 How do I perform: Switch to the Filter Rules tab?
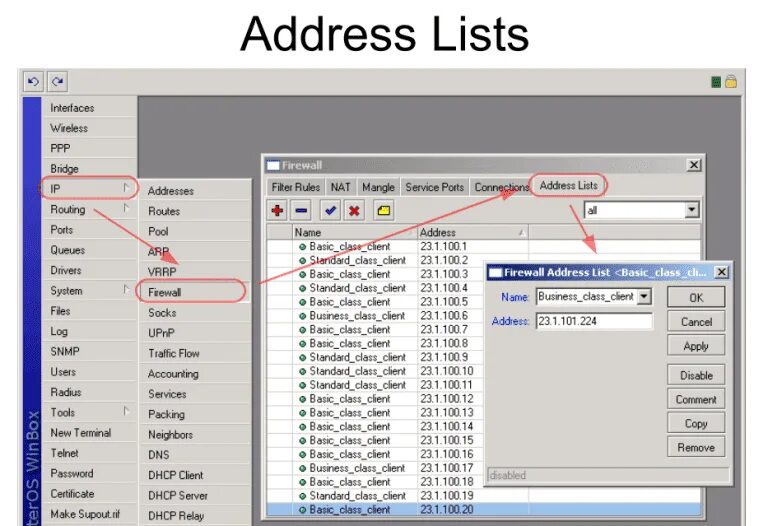(295, 187)
